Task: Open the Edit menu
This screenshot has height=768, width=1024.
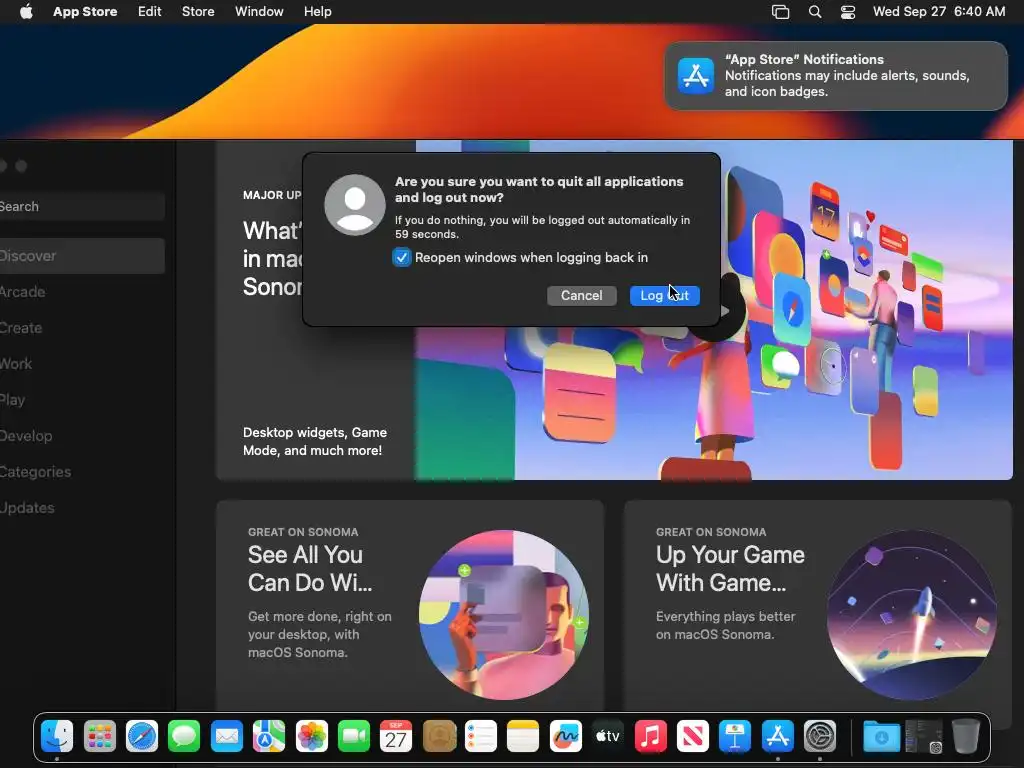Action: 150,12
